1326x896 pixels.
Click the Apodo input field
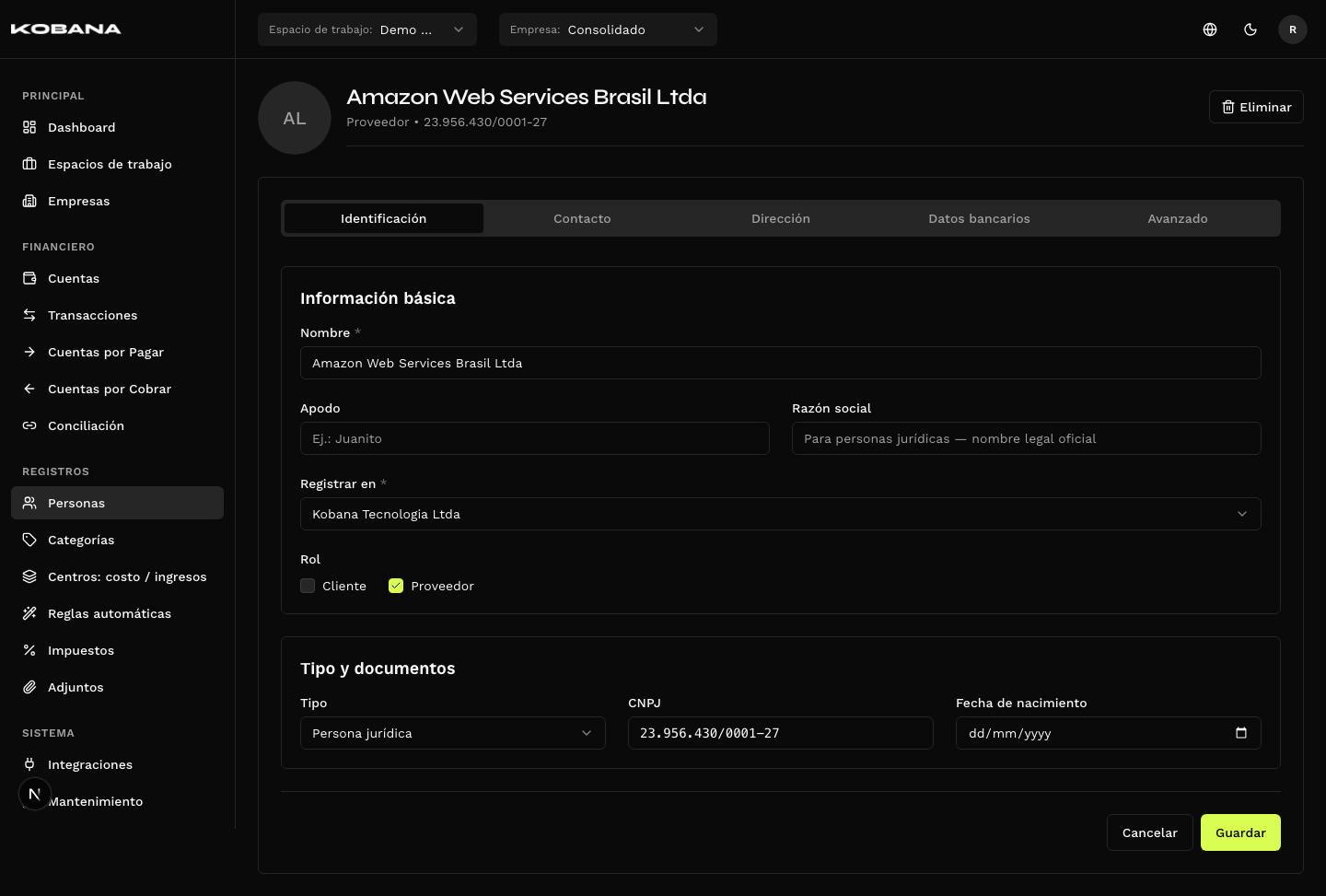pos(535,438)
